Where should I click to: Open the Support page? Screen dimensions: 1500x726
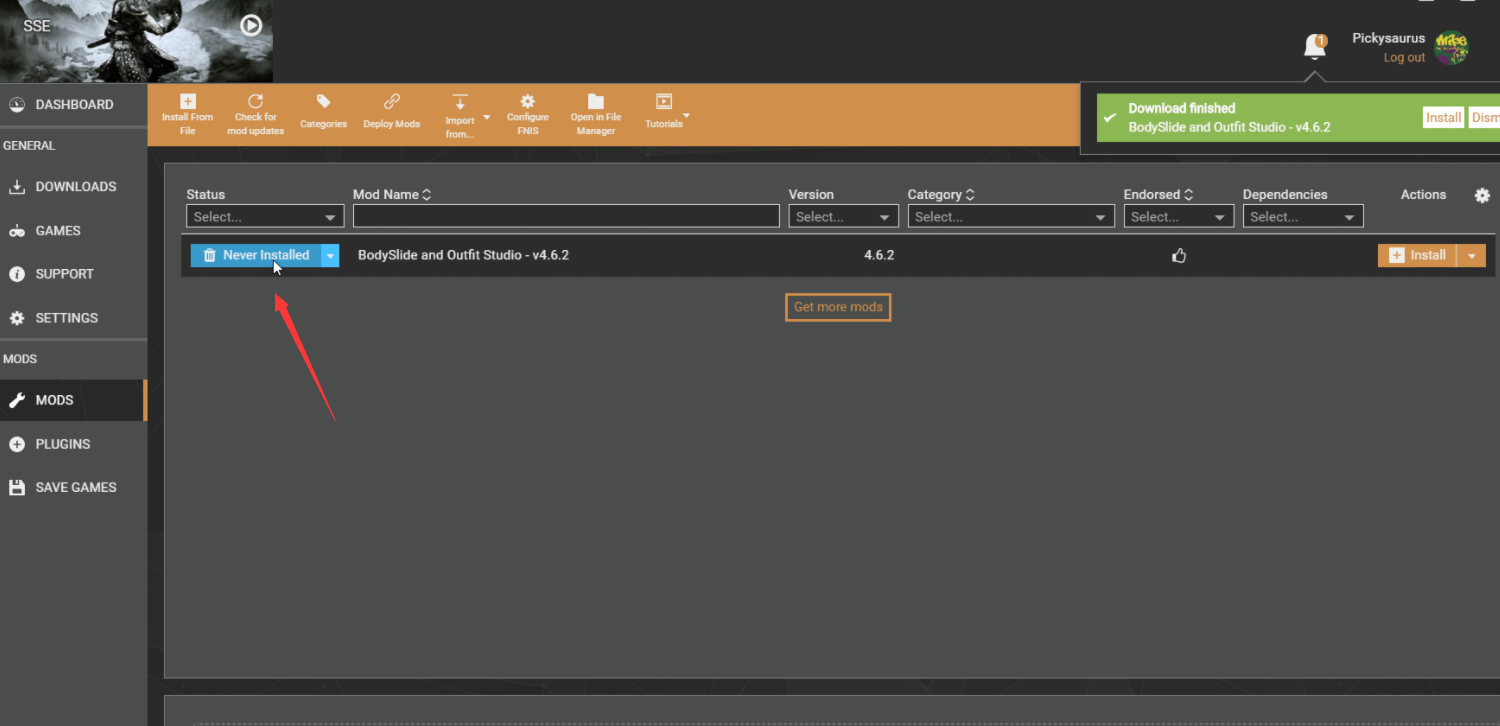[73, 274]
